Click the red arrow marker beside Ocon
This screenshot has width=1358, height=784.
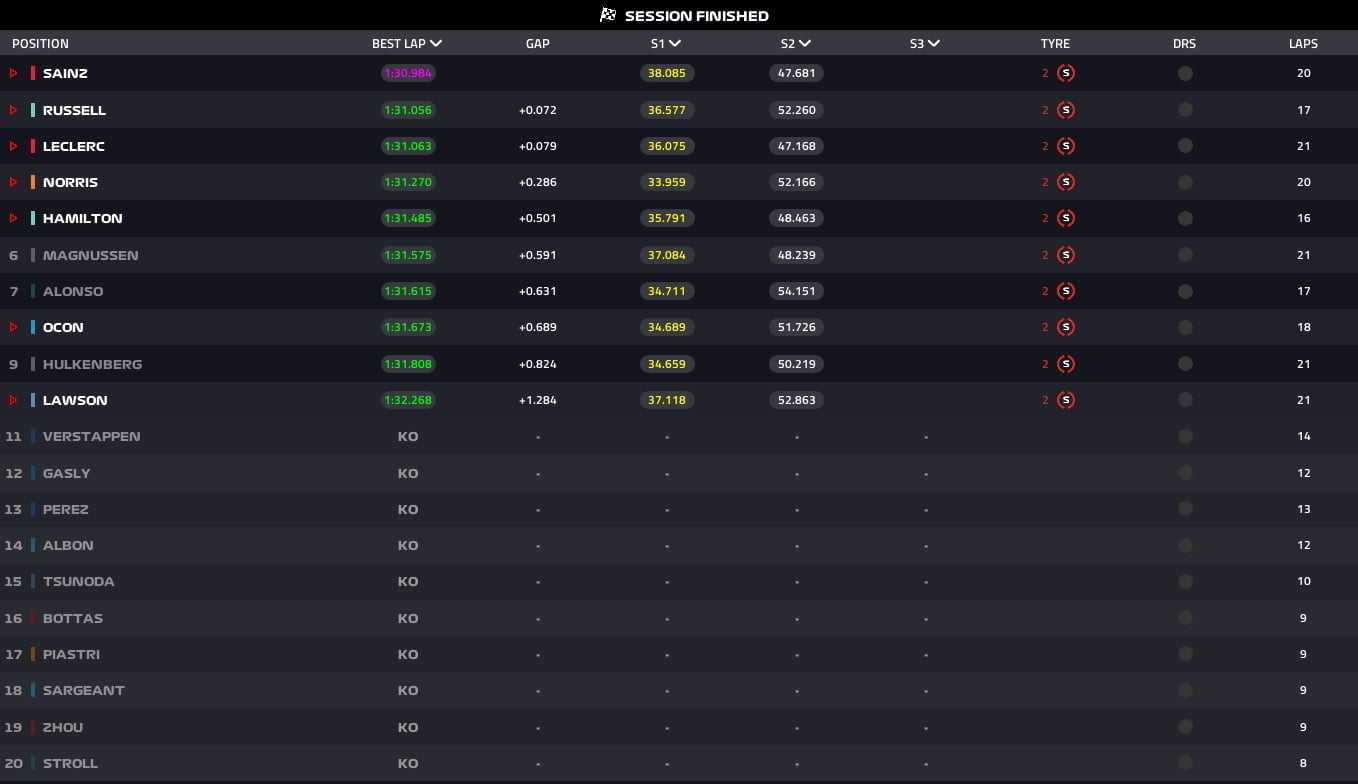(14, 327)
